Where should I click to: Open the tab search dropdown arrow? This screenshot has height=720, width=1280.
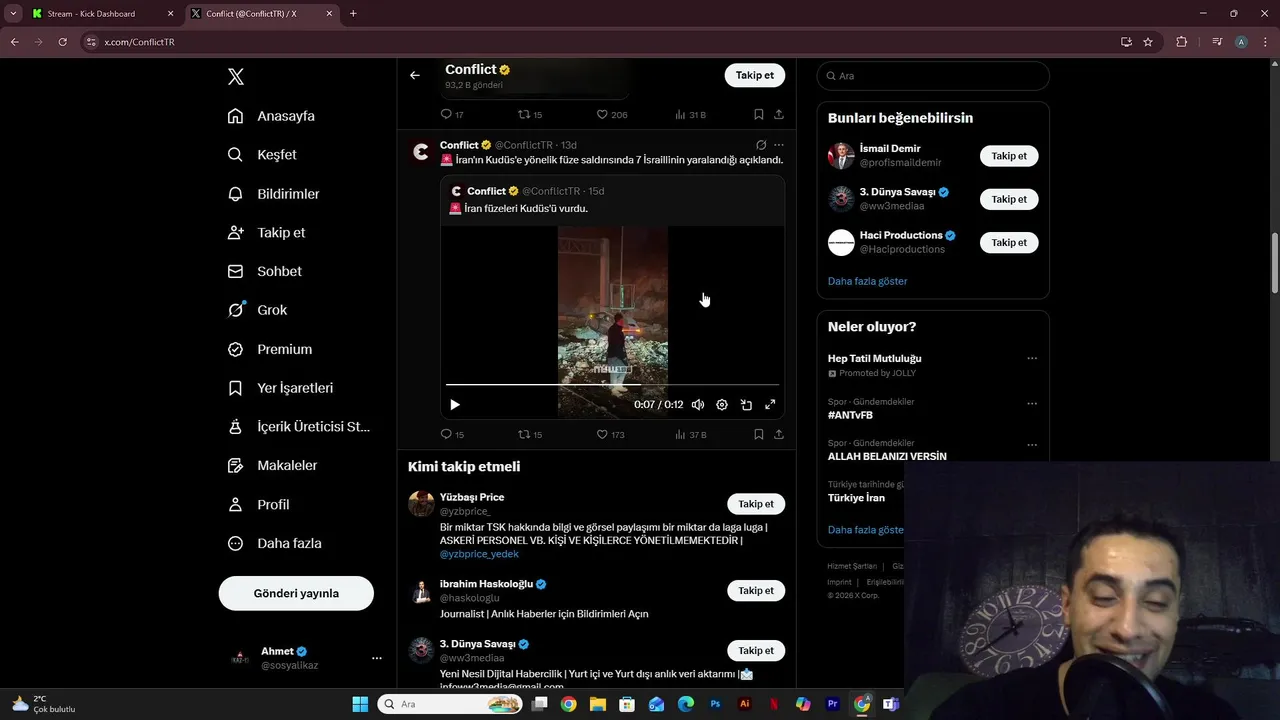13,14
